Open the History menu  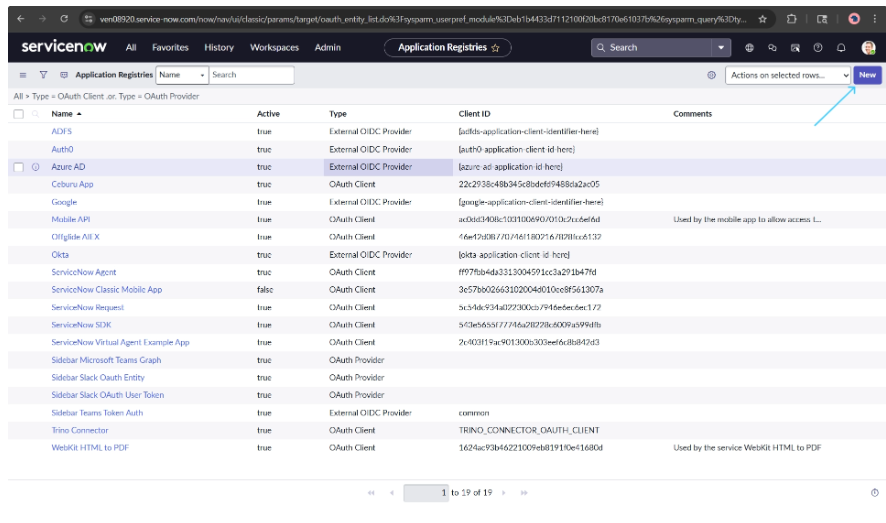[219, 48]
